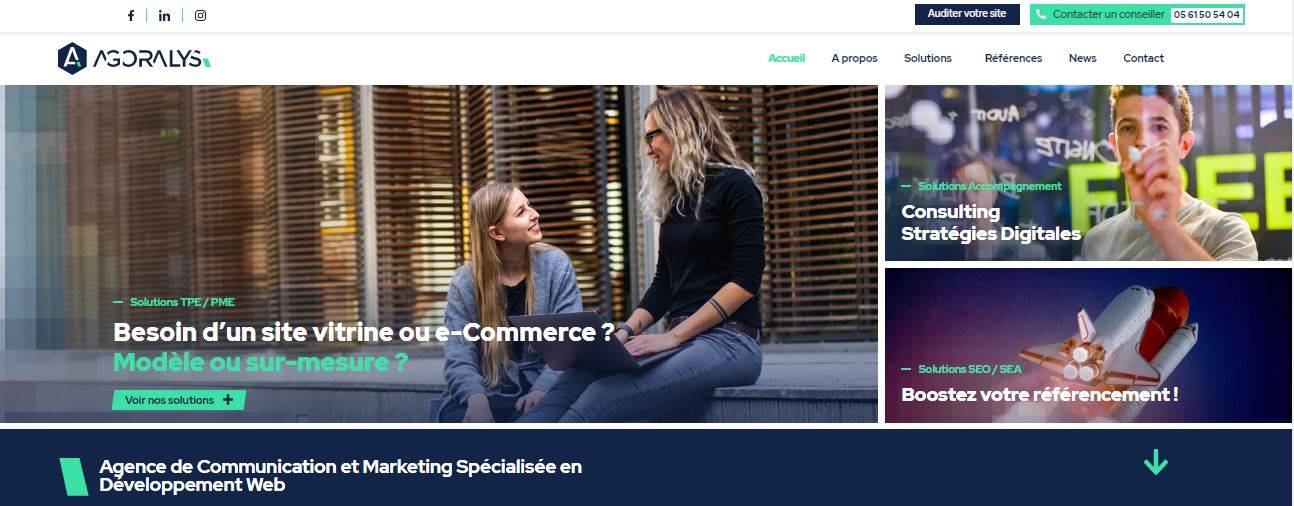This screenshot has height=506, width=1294.
Task: Open the LinkedIn icon link
Action: [164, 15]
